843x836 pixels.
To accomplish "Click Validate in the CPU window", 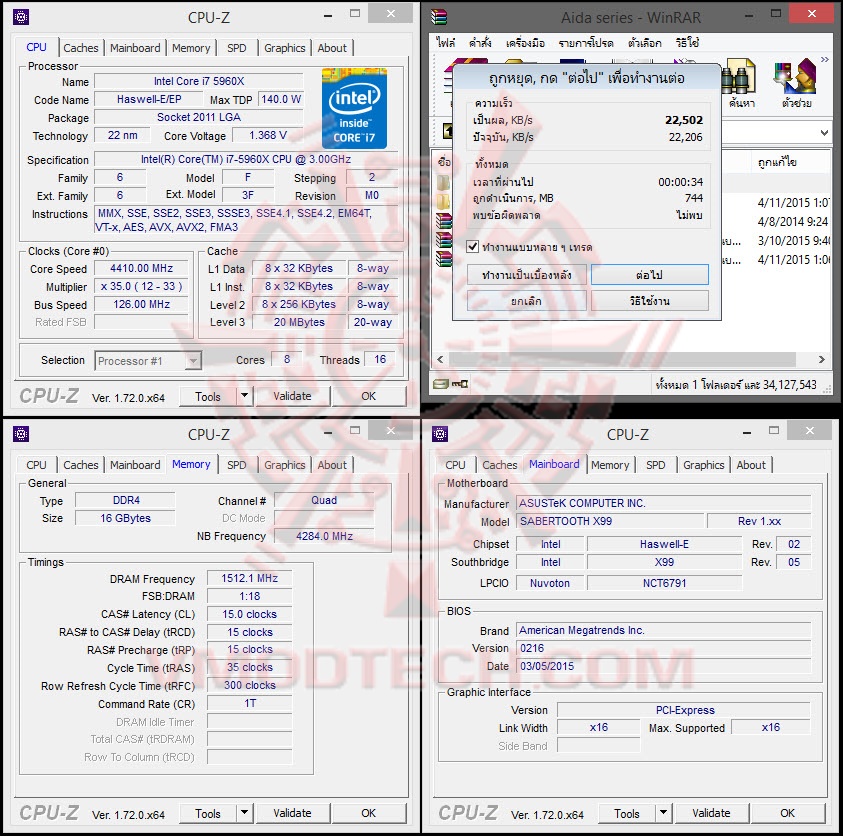I will [x=292, y=396].
